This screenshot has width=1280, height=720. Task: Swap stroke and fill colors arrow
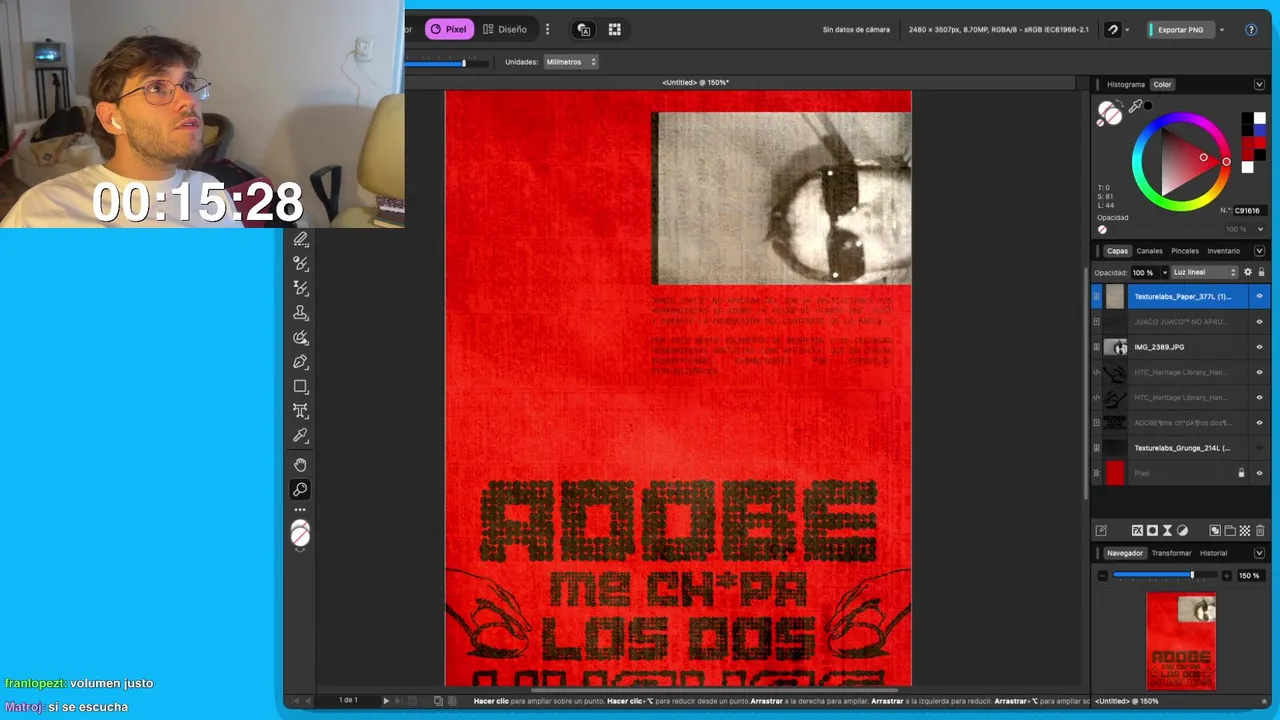(x=1120, y=103)
